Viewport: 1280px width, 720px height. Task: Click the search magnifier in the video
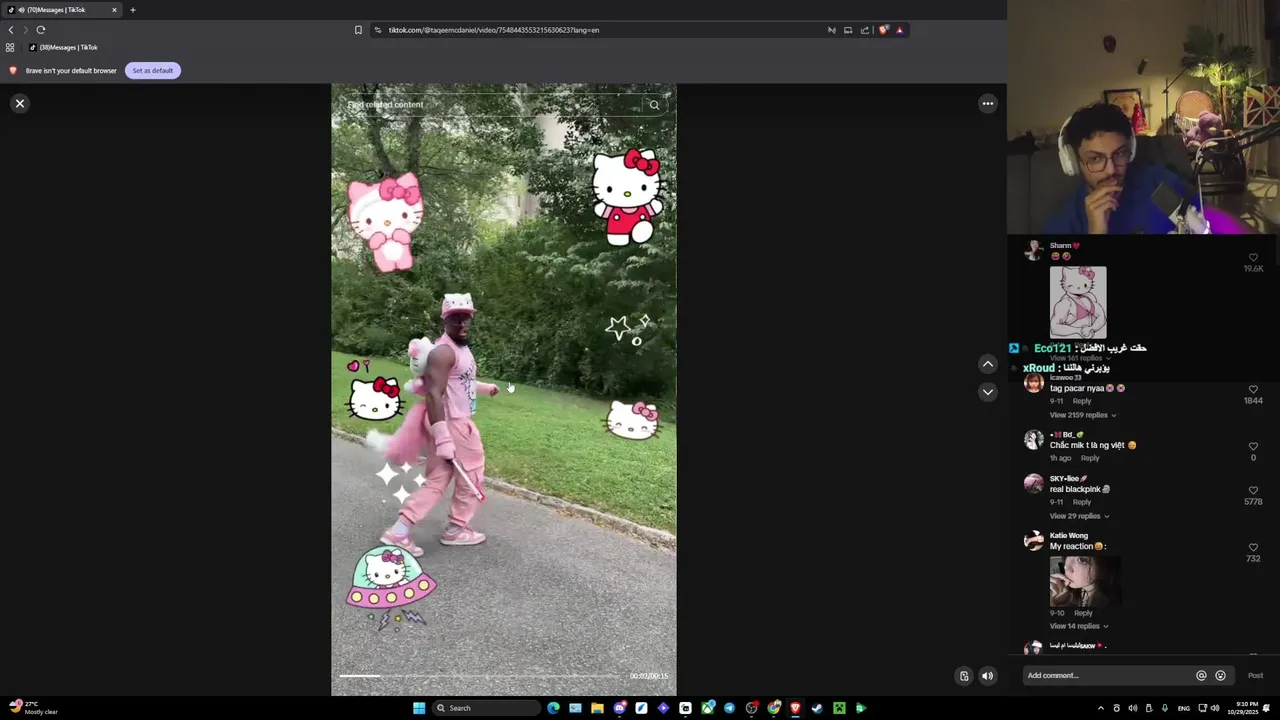(654, 104)
